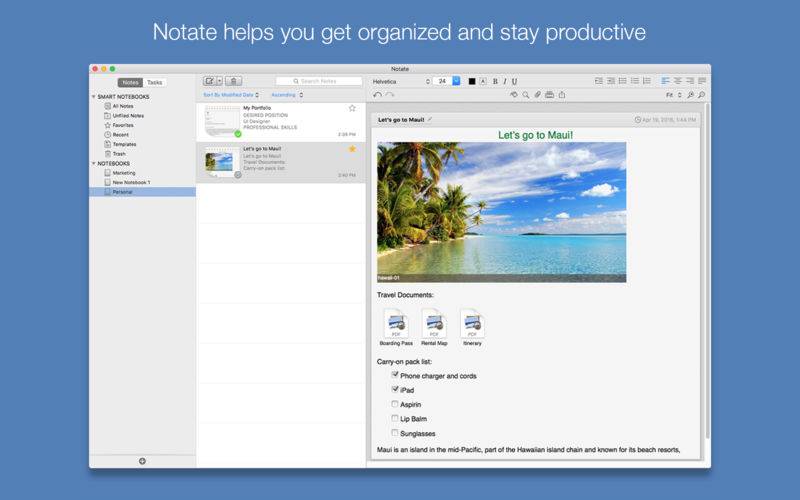Open the Helvetica font dropdown
The width and height of the screenshot is (800, 500).
point(401,81)
